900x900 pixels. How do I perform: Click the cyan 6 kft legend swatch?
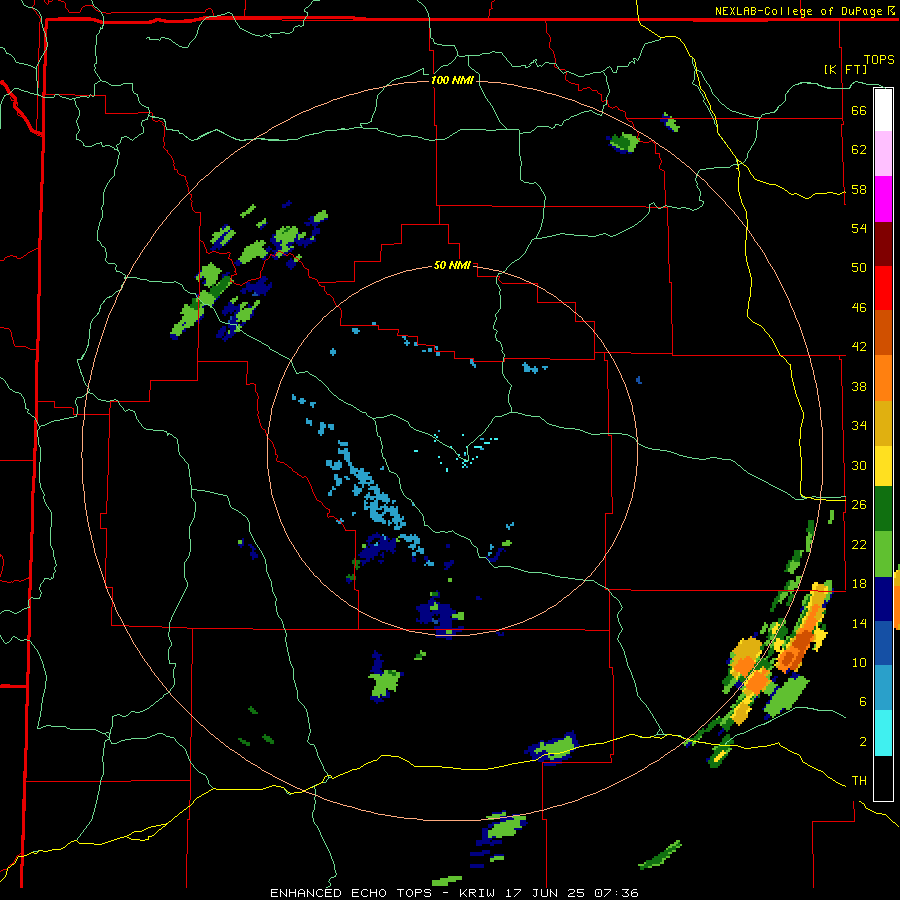coord(883,733)
